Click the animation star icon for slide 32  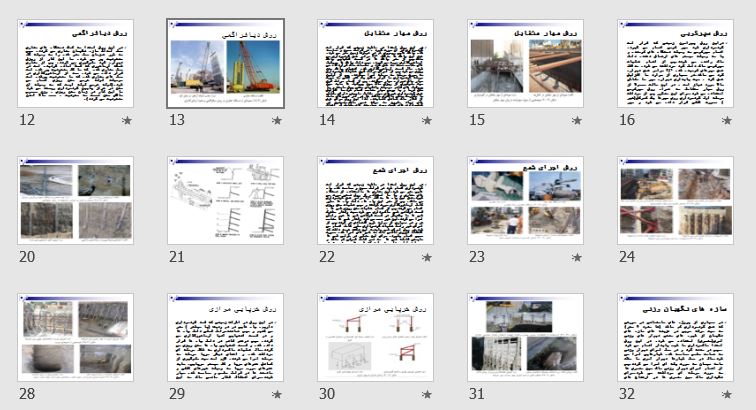pyautogui.click(x=727, y=394)
